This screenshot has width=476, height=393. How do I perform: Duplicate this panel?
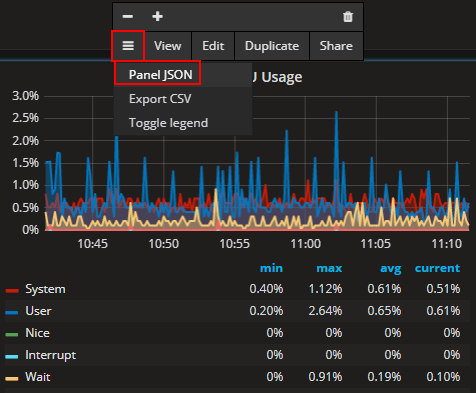272,46
